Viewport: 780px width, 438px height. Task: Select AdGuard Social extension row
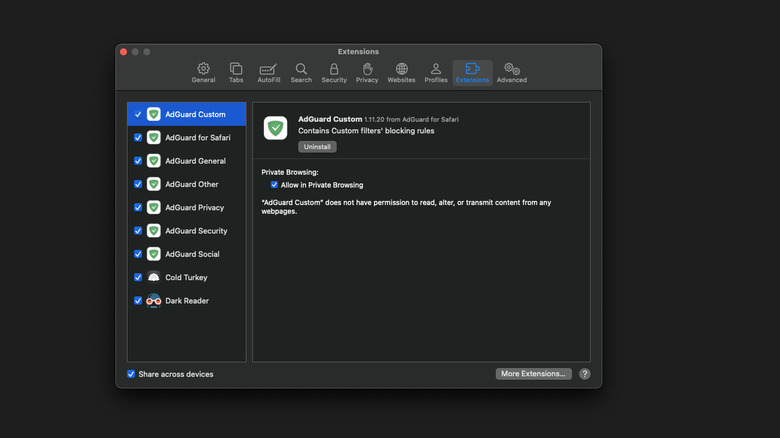[192, 254]
